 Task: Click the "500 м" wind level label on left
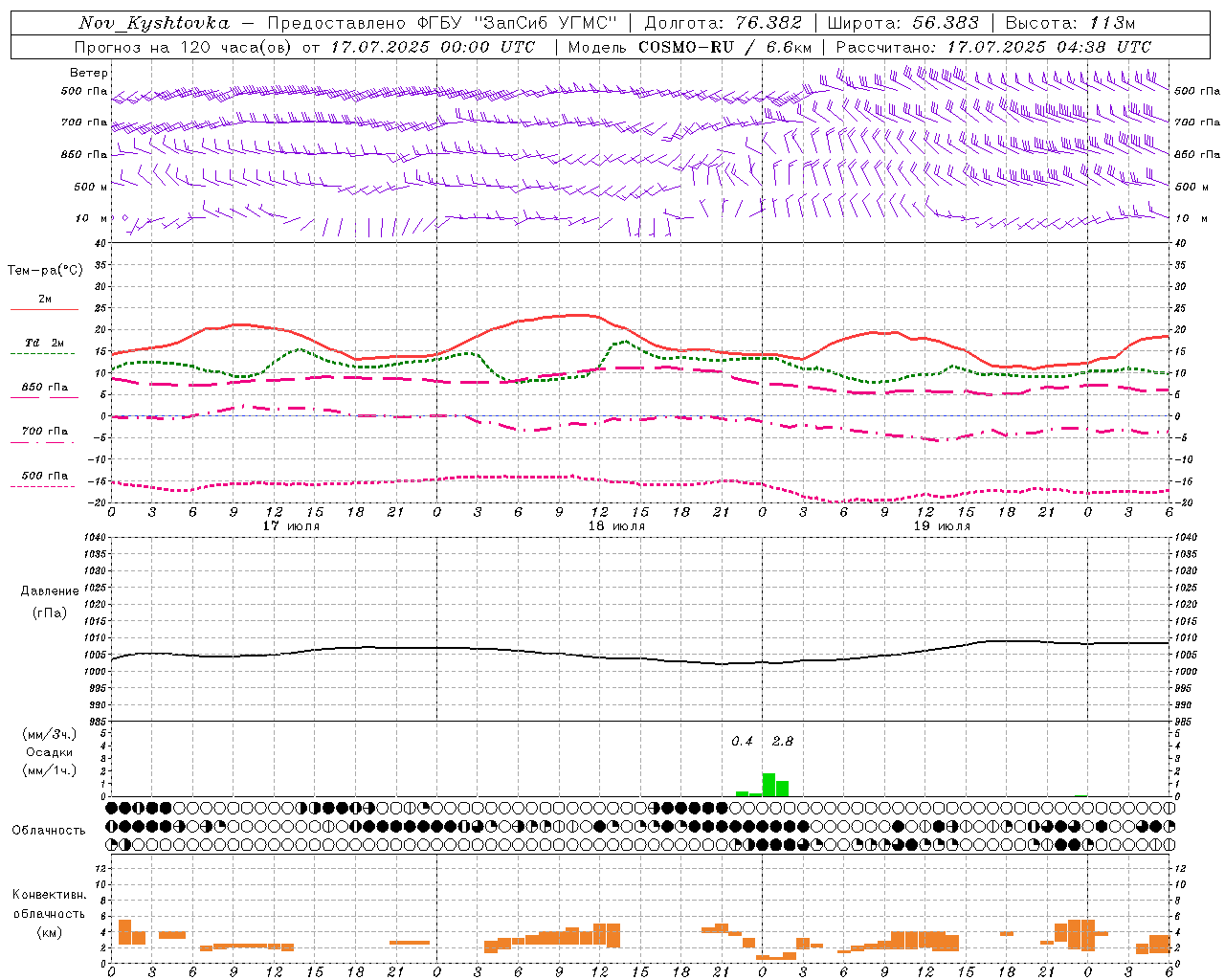click(90, 187)
